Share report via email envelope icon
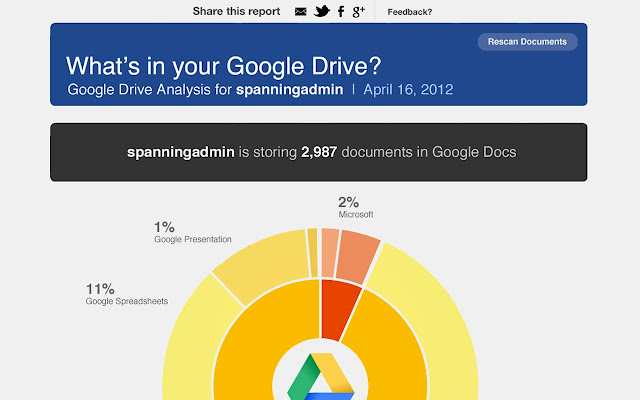This screenshot has height=400, width=640. (x=300, y=11)
